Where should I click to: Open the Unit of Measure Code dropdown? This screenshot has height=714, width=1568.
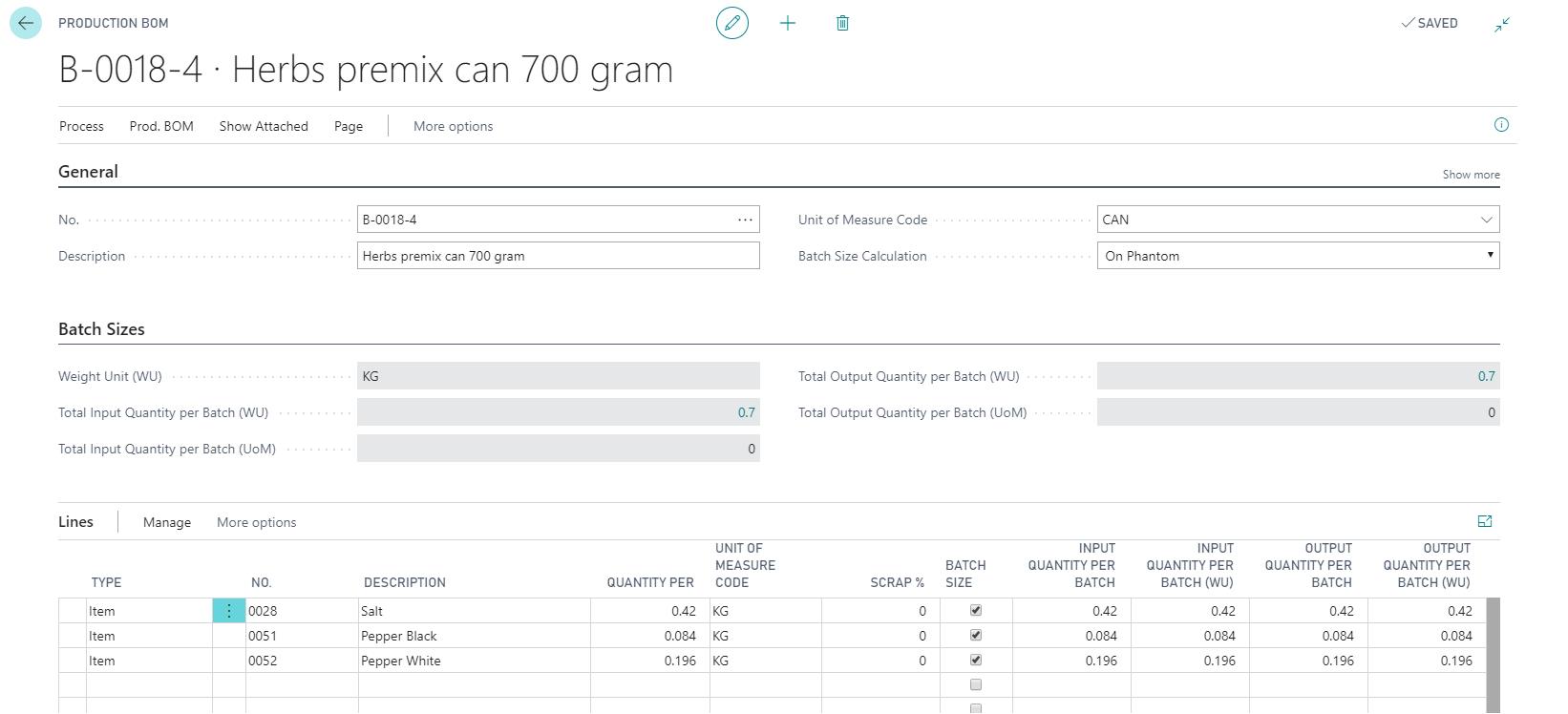click(x=1486, y=220)
